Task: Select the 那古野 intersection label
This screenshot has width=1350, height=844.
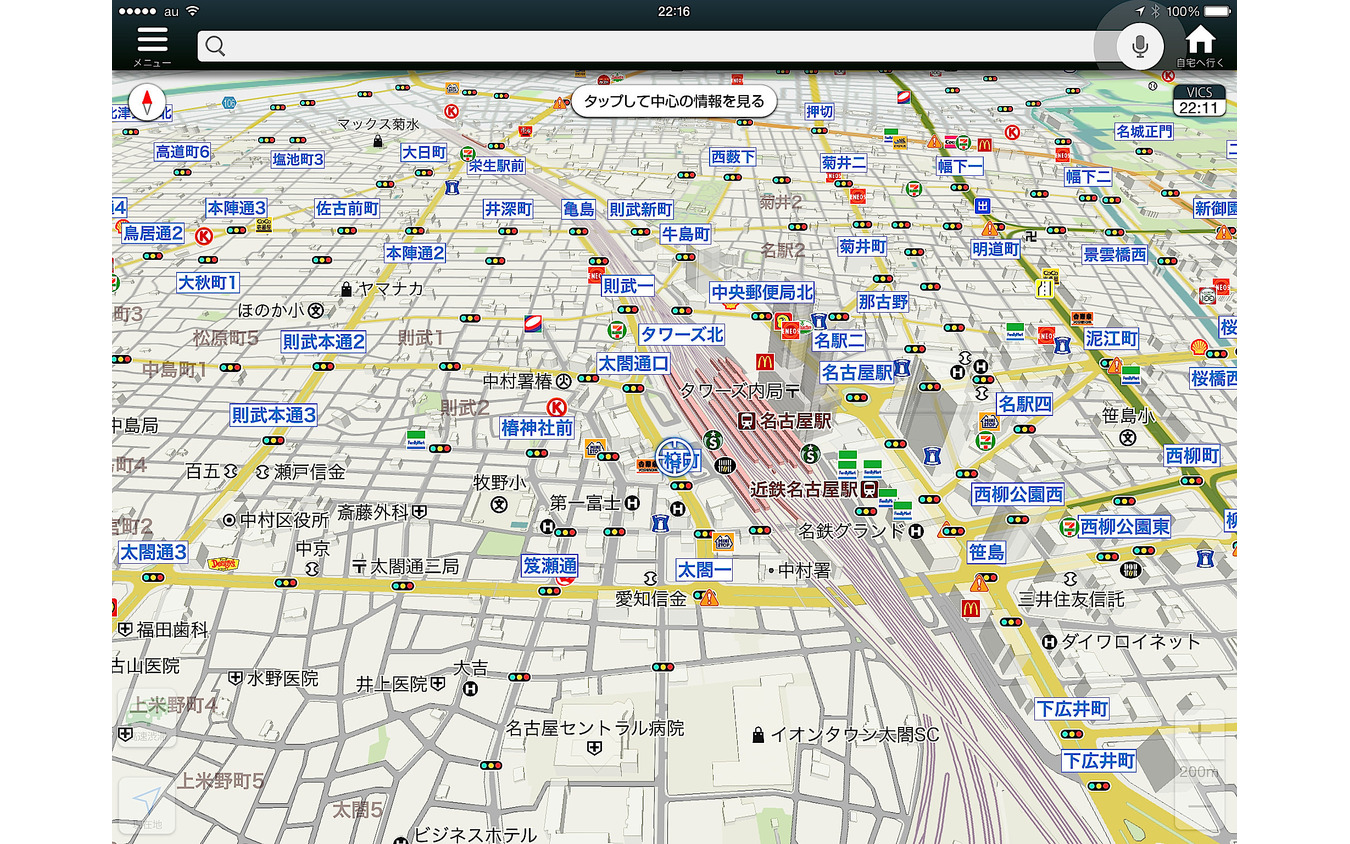Action: 883,301
